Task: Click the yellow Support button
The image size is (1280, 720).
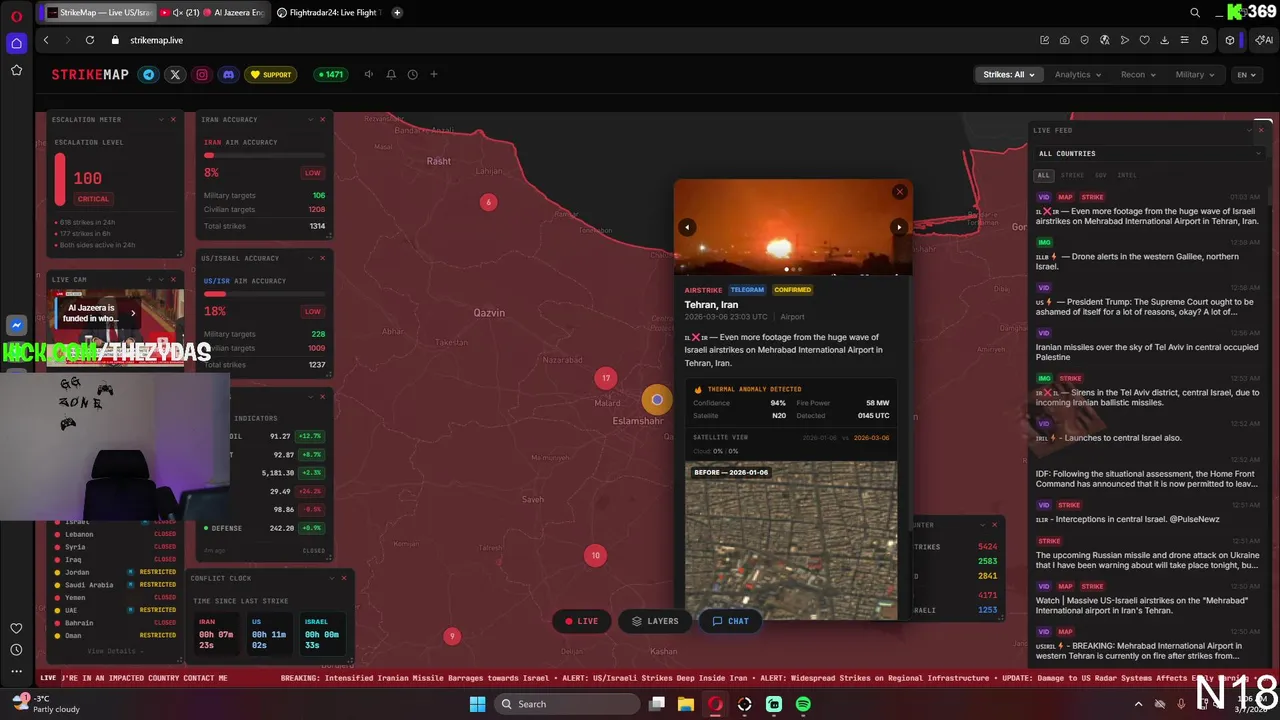Action: [271, 74]
